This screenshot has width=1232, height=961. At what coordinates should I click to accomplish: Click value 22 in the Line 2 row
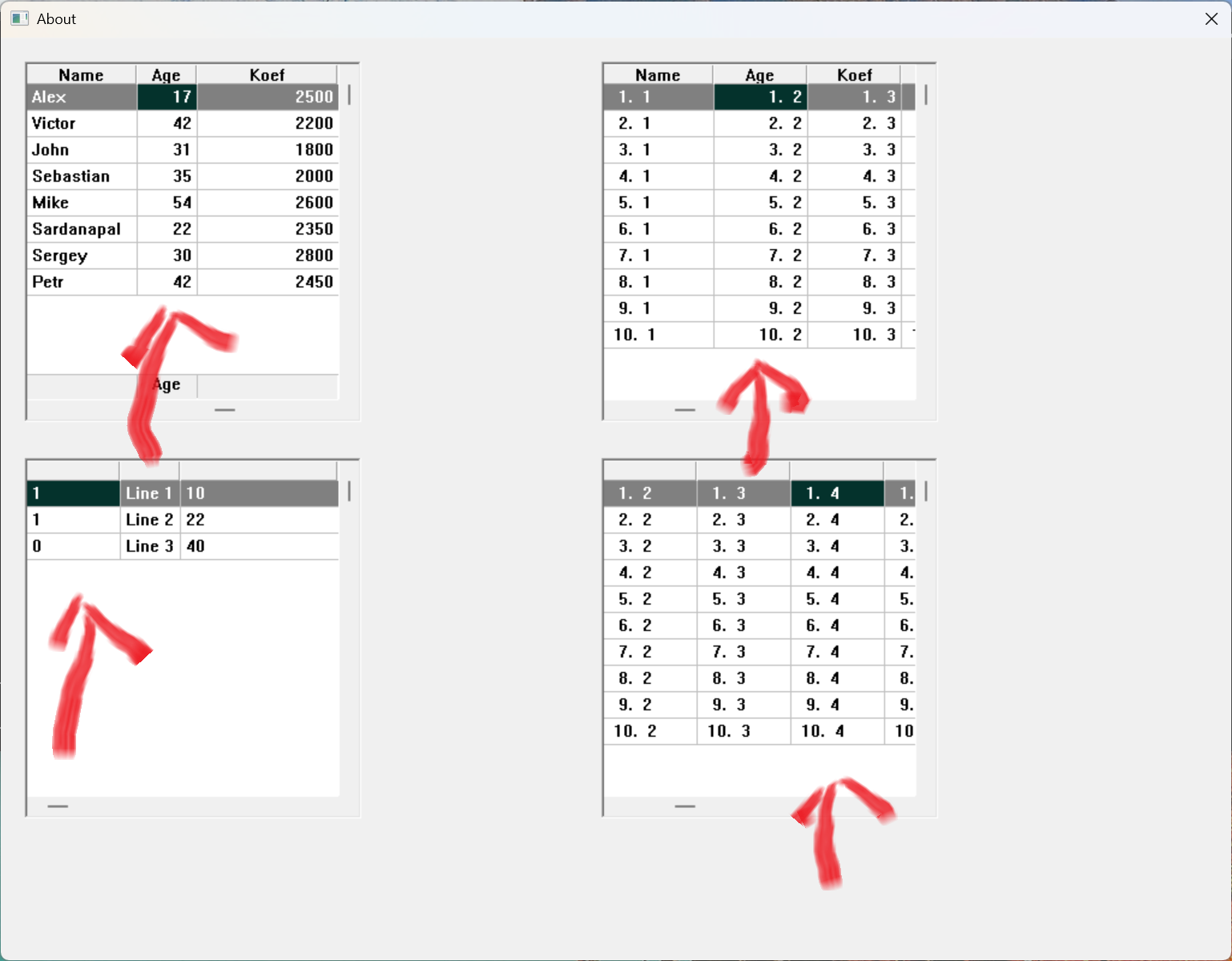(x=260, y=520)
